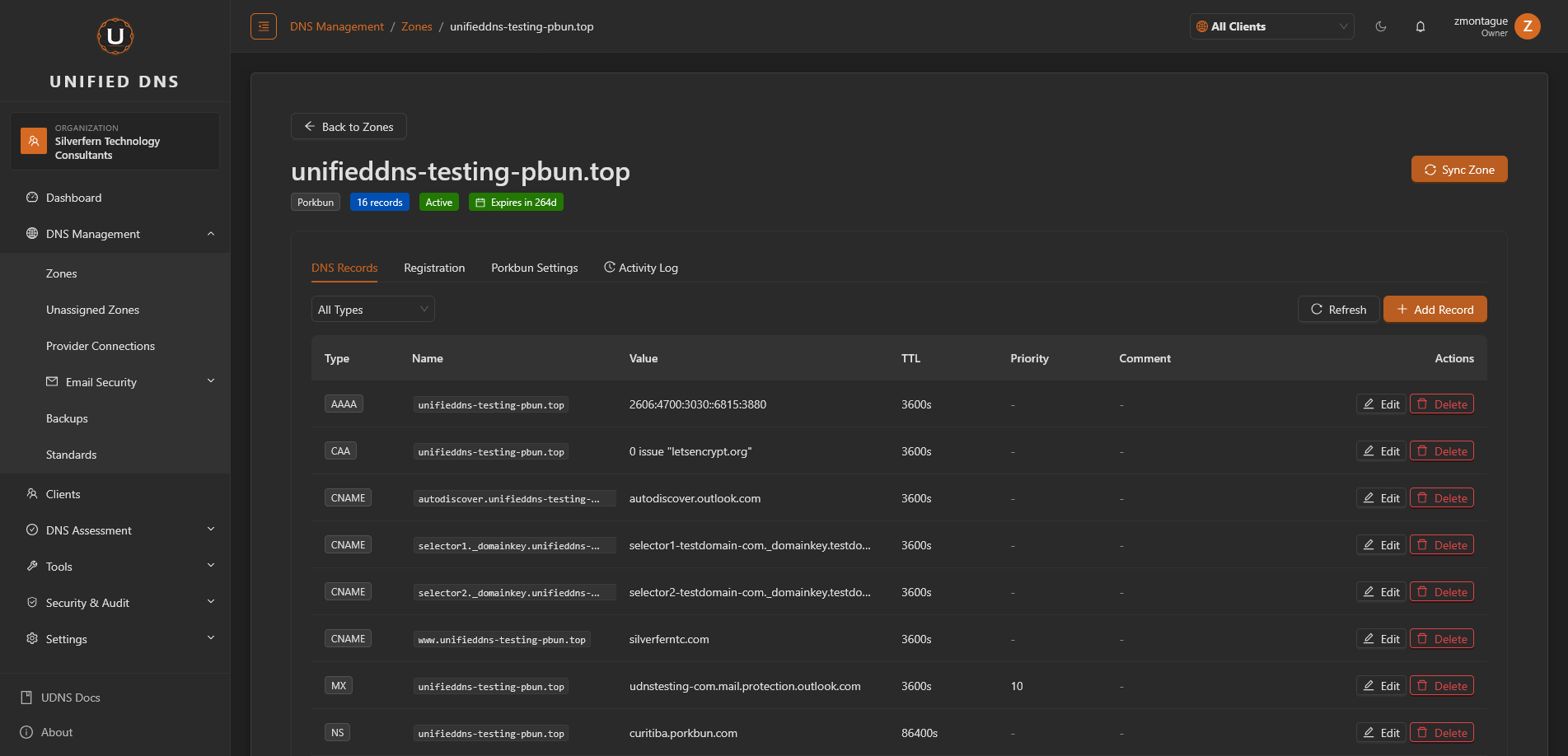
Task: Click the AAAA value 2606:4700:3030::6815:3880
Action: click(x=698, y=404)
